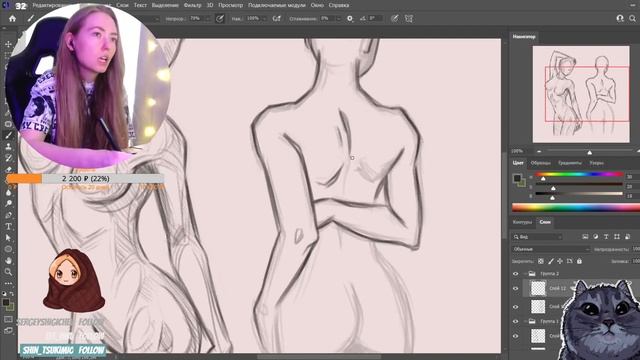Click the foreground color swatch in Color panel
The height and width of the screenshot is (360, 640).
517,178
